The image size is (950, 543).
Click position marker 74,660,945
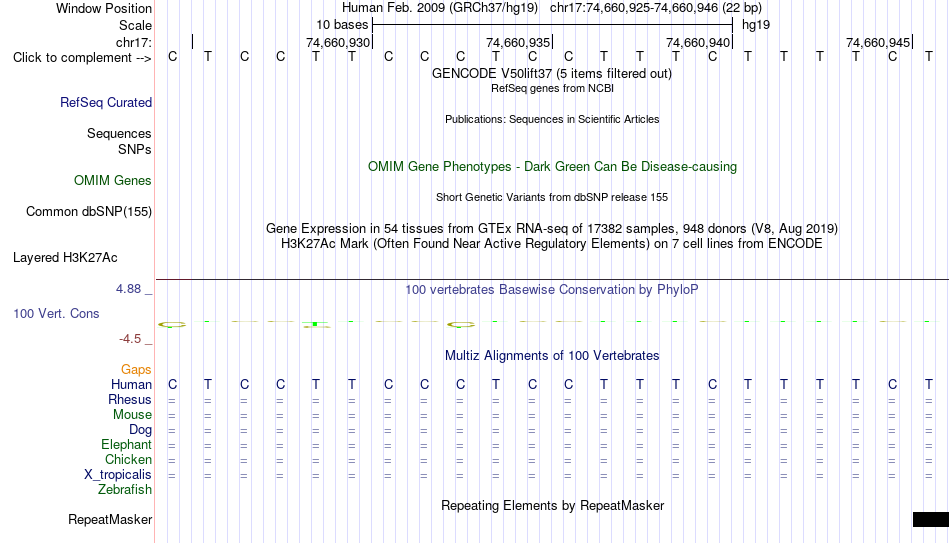[878, 42]
